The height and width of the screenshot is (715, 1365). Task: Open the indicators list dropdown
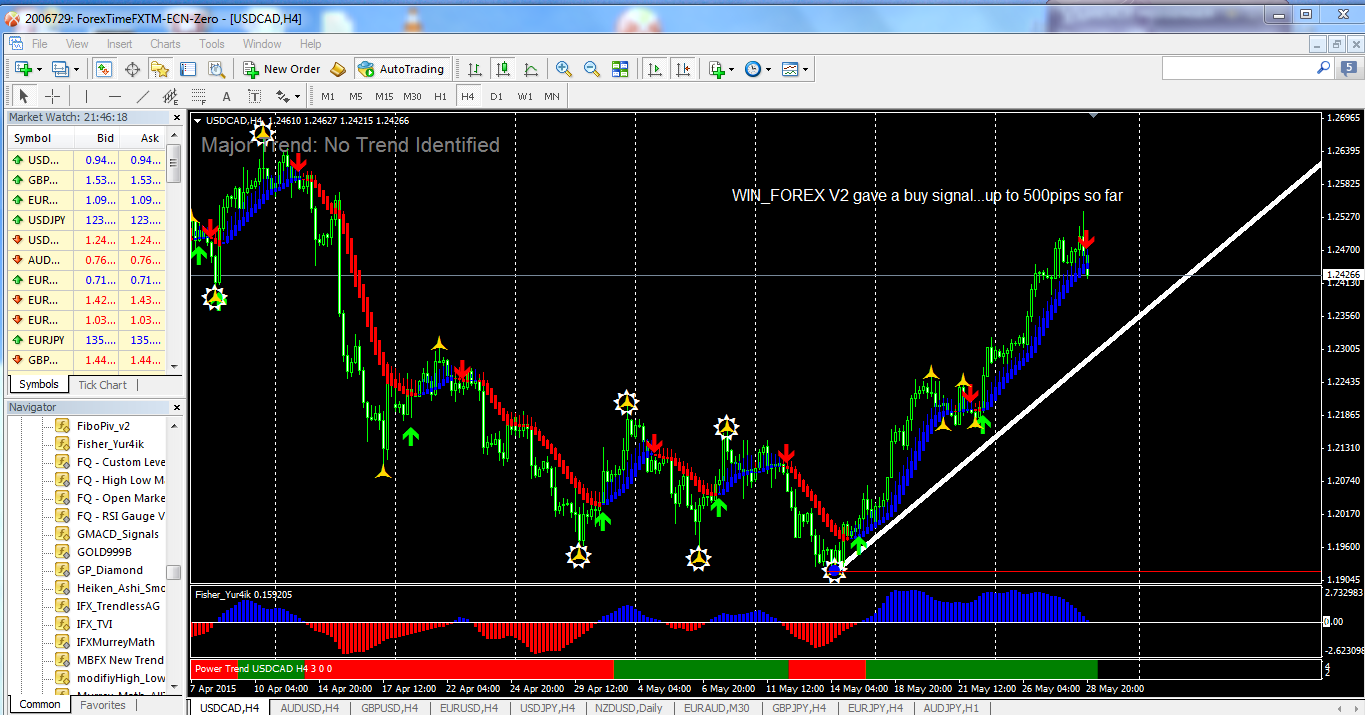click(x=721, y=69)
